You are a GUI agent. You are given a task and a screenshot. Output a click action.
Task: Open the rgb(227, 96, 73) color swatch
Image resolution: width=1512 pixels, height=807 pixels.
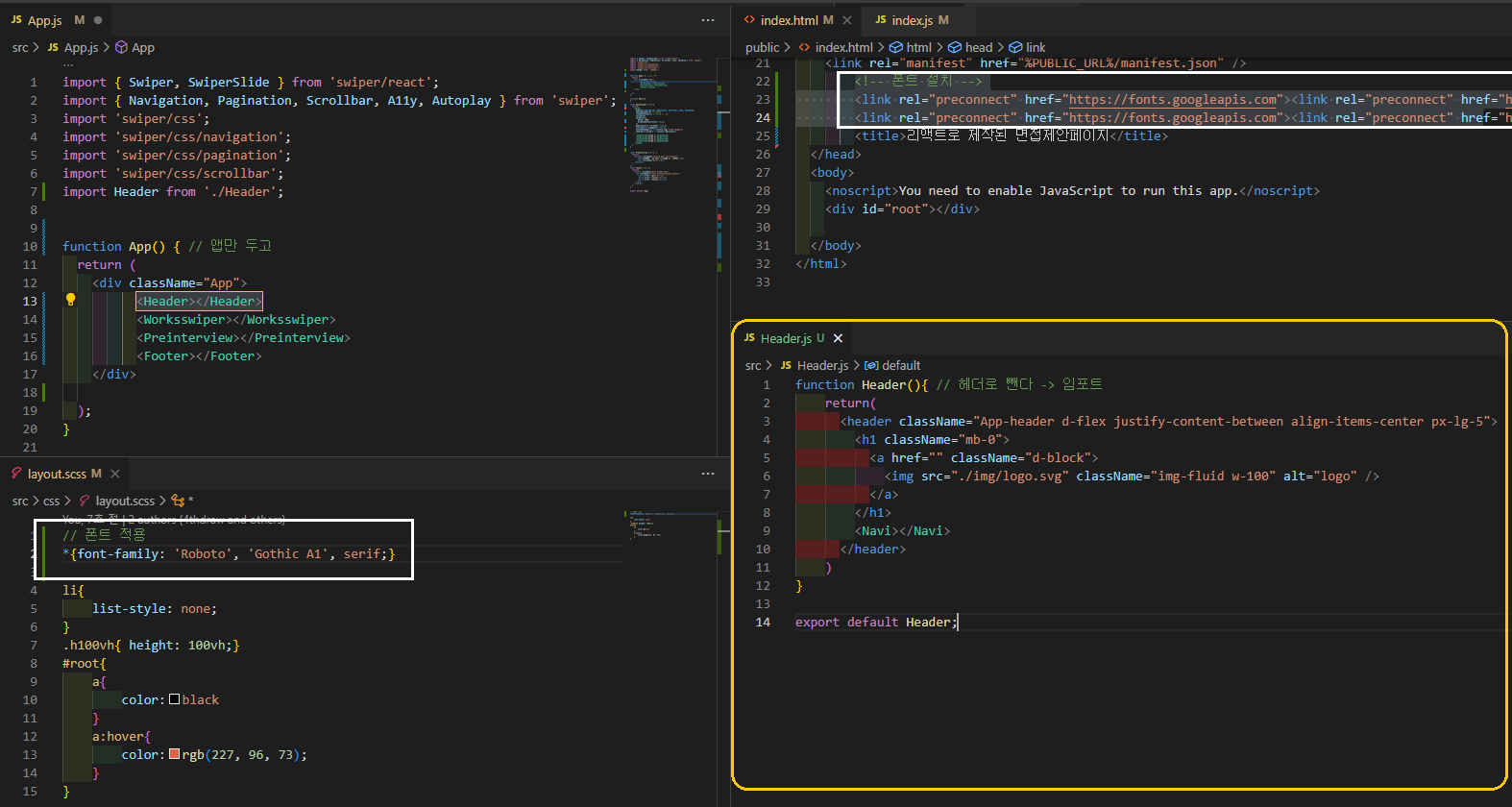coord(174,754)
